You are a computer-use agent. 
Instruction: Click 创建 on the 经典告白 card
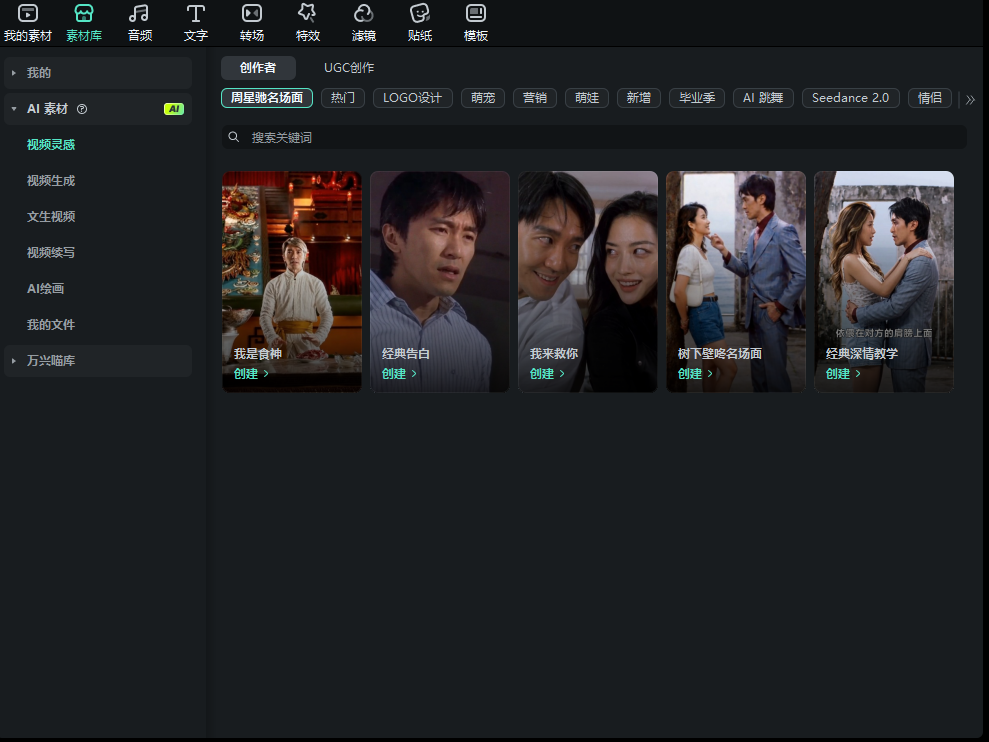pos(399,374)
